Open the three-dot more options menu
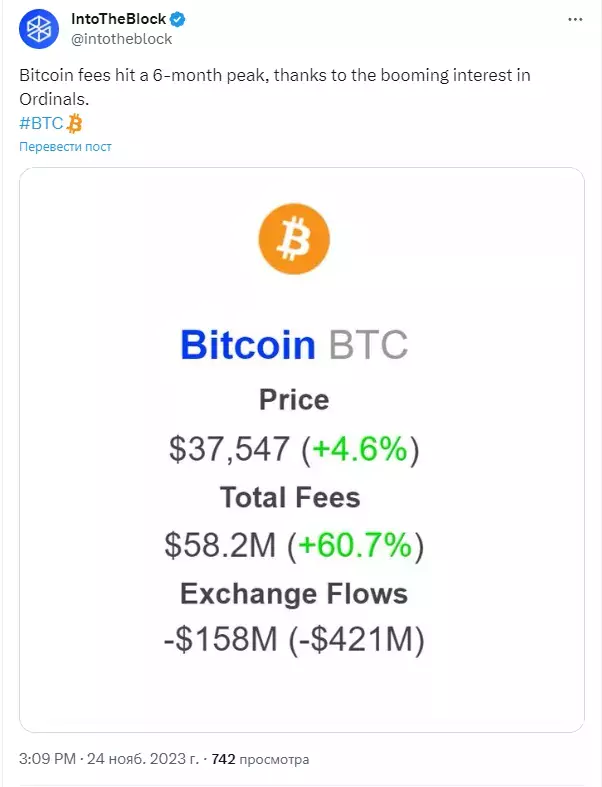Image resolution: width=602 pixels, height=787 pixels. (x=575, y=20)
